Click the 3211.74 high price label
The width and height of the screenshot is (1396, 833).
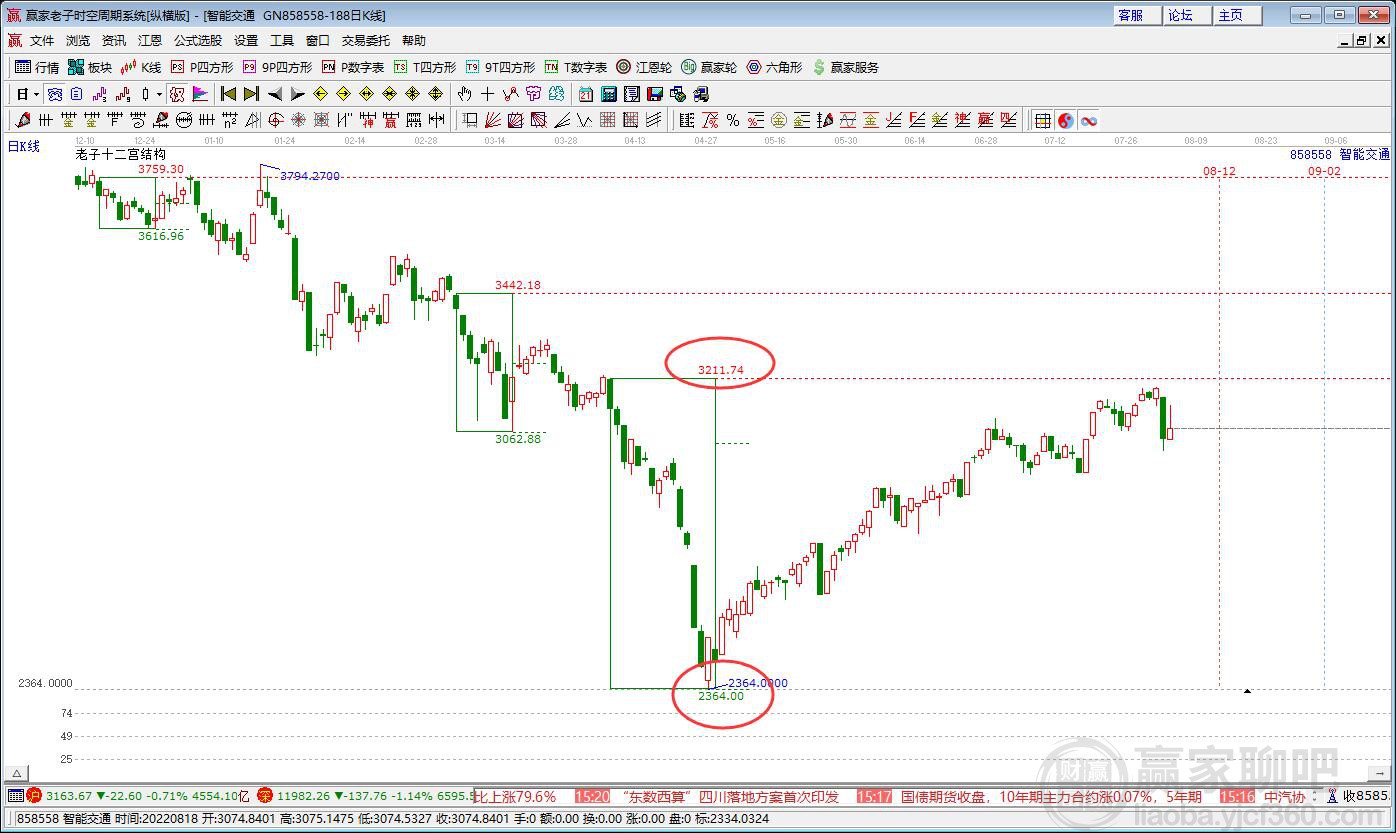(721, 370)
